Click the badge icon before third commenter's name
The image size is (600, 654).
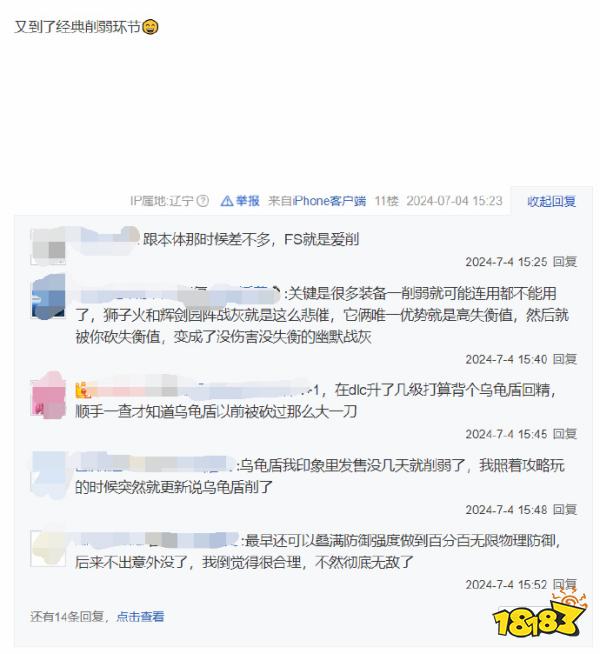click(81, 390)
